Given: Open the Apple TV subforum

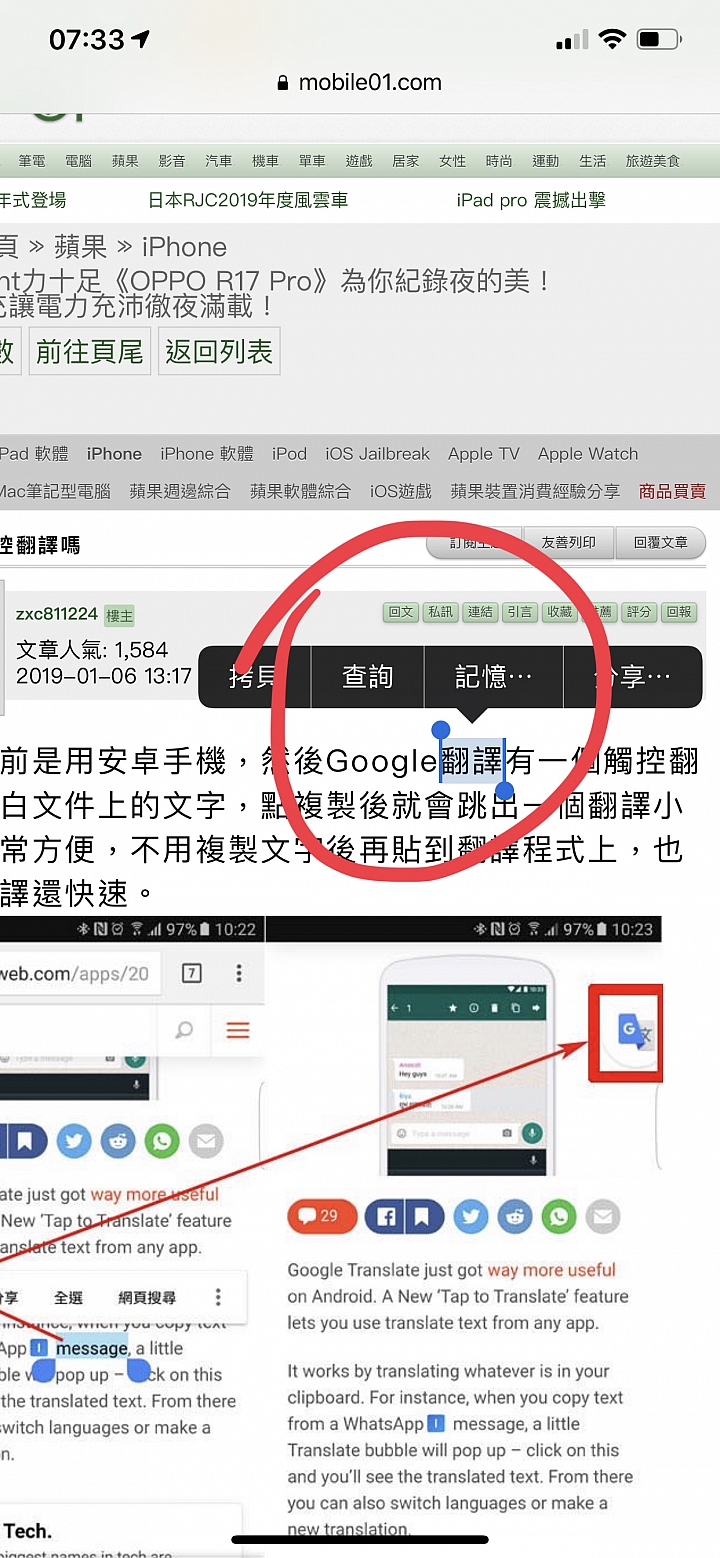Looking at the screenshot, I should 484,454.
